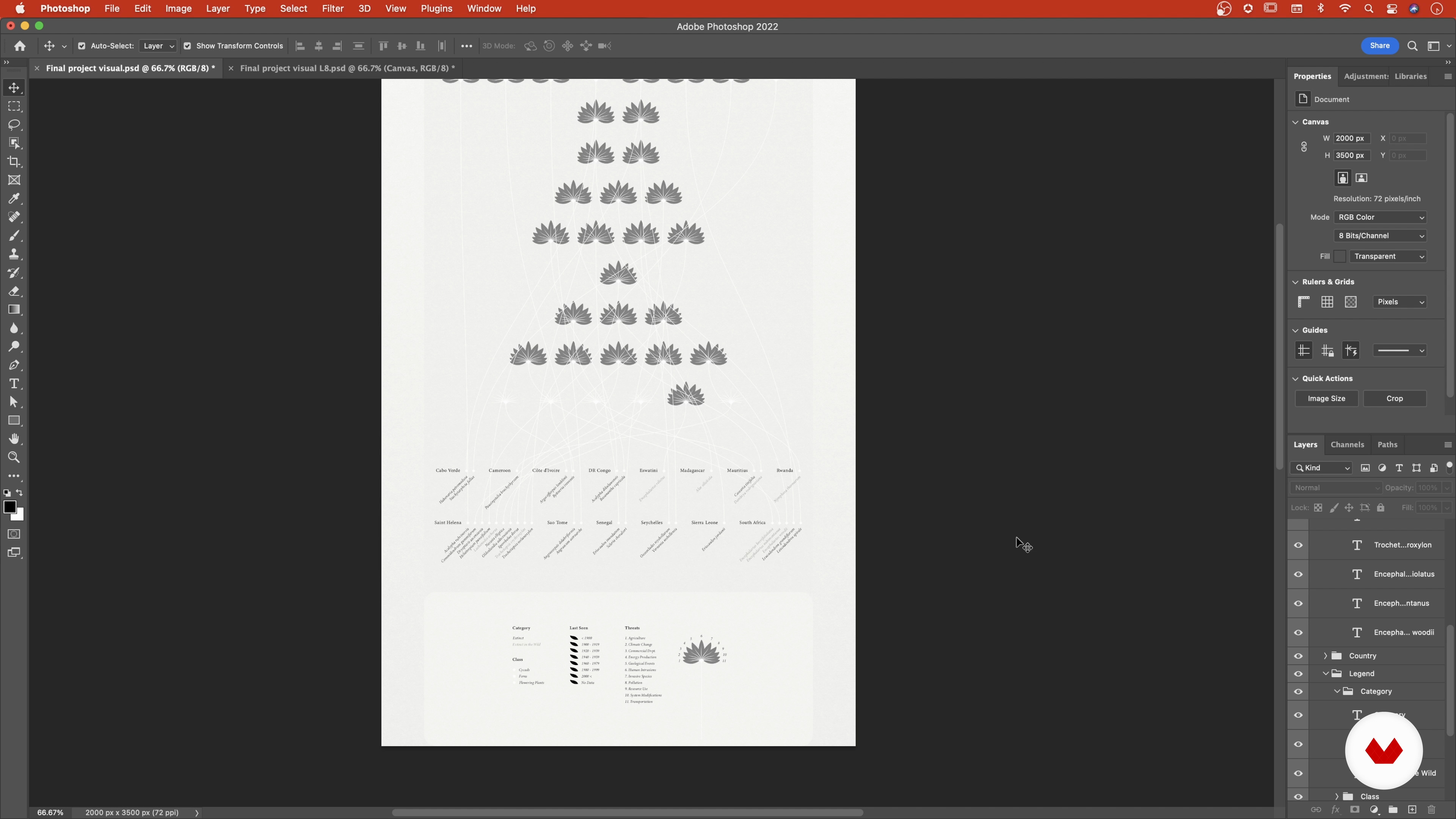Image resolution: width=1456 pixels, height=819 pixels.
Task: Collapse the Canvas section
Action: click(1296, 122)
